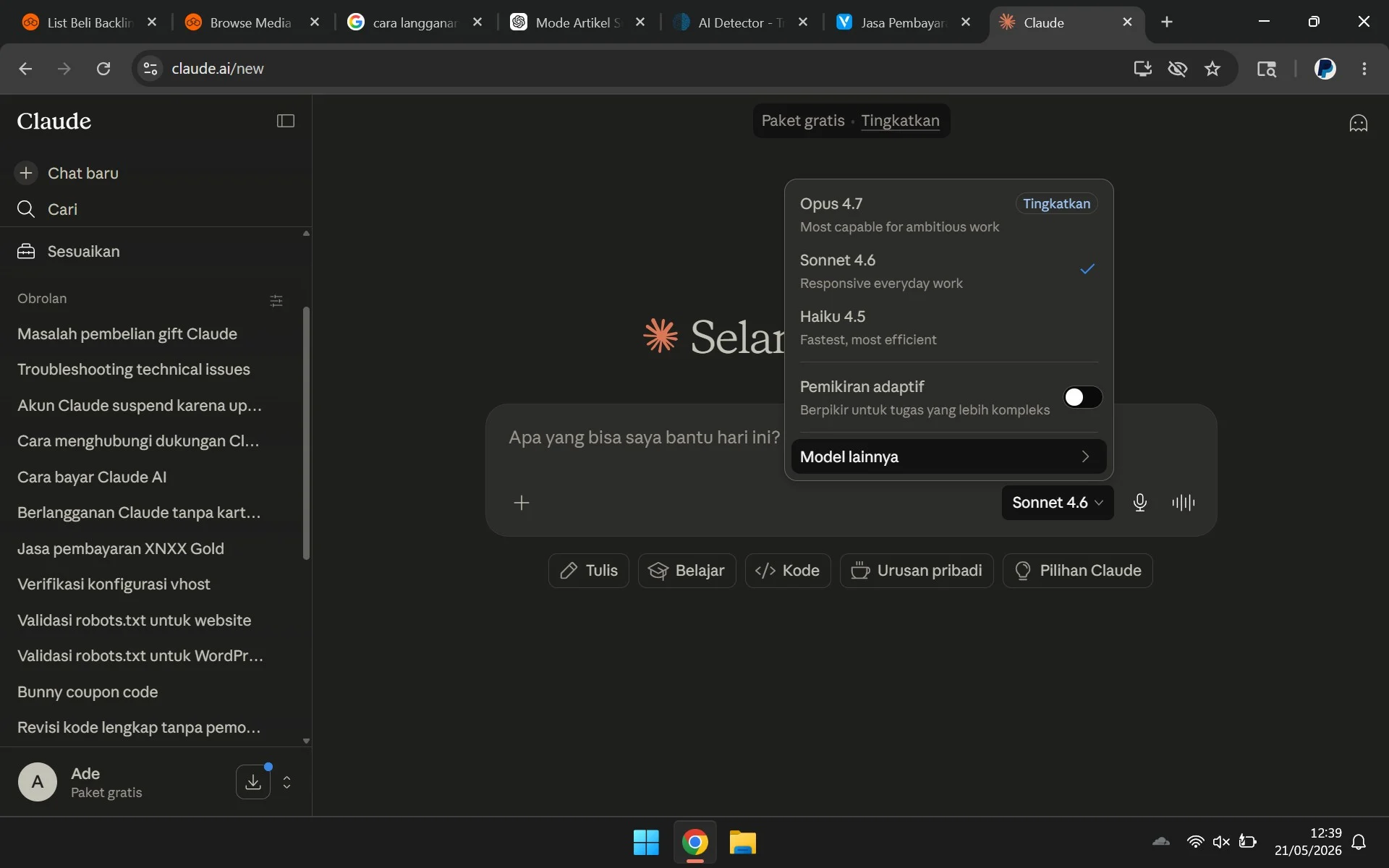Open Chrome three-dot menu

1364,69
